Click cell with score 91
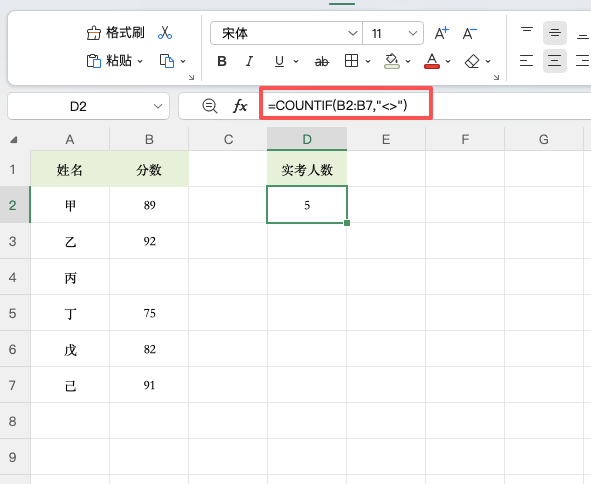The image size is (591, 484). pyautogui.click(x=149, y=385)
